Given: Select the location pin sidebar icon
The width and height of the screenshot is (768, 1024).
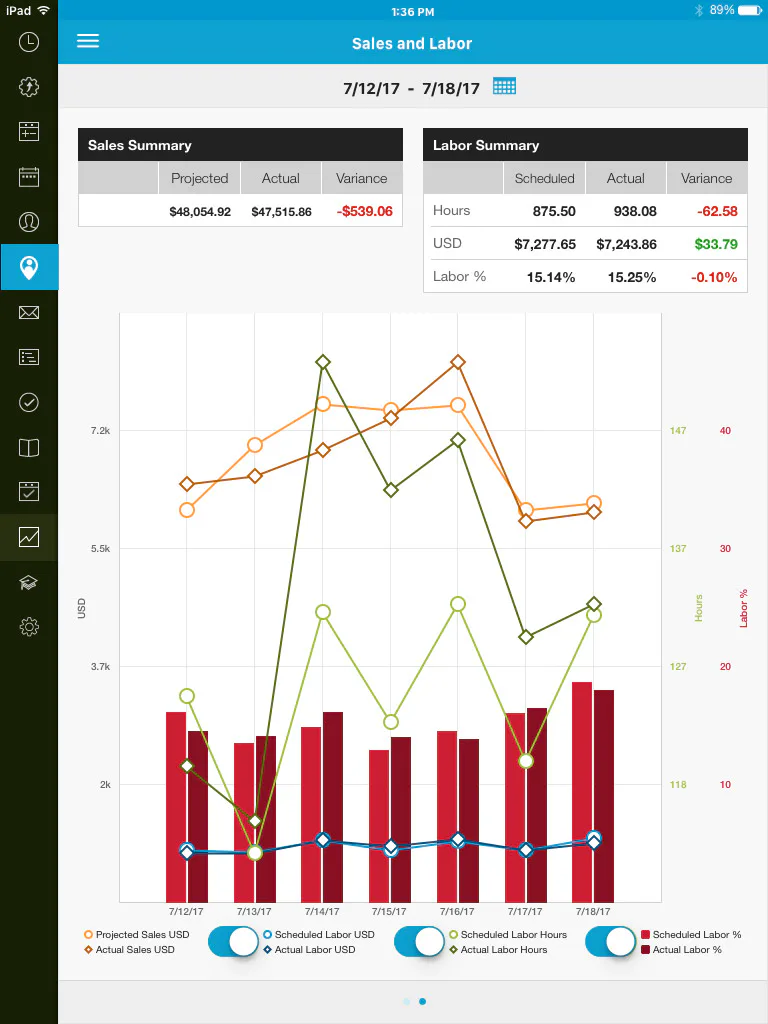Looking at the screenshot, I should click(x=29, y=267).
